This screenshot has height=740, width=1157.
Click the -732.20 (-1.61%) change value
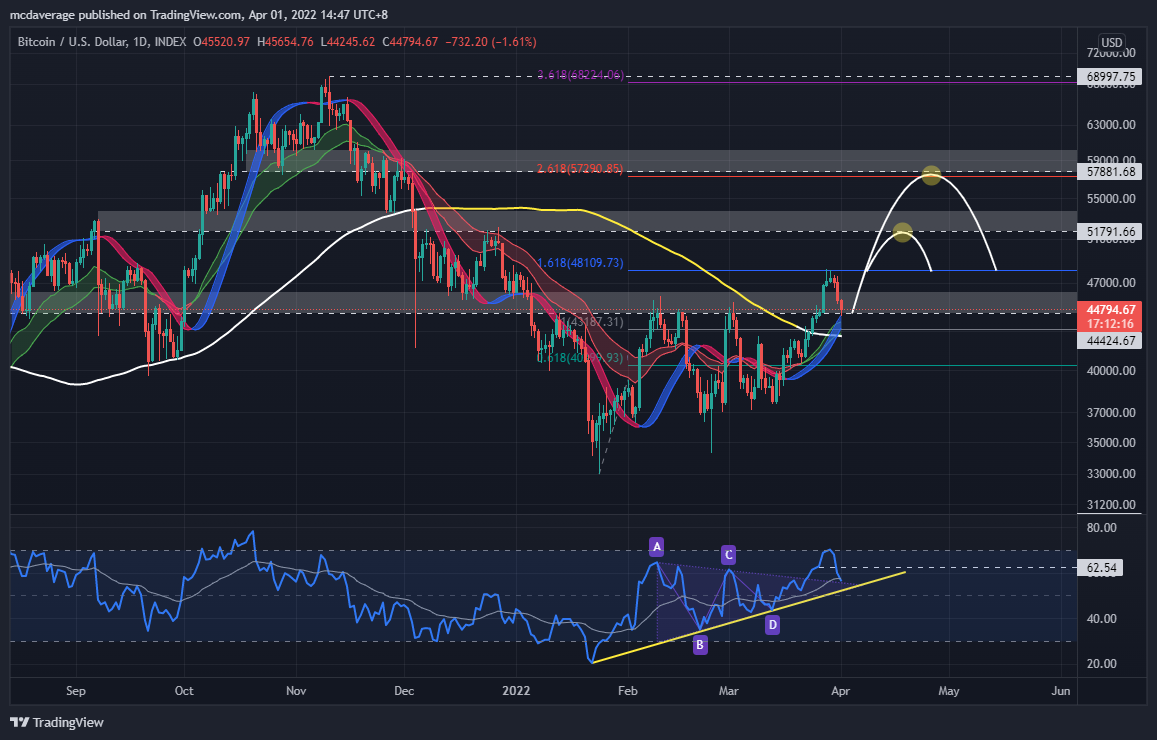tap(491, 42)
